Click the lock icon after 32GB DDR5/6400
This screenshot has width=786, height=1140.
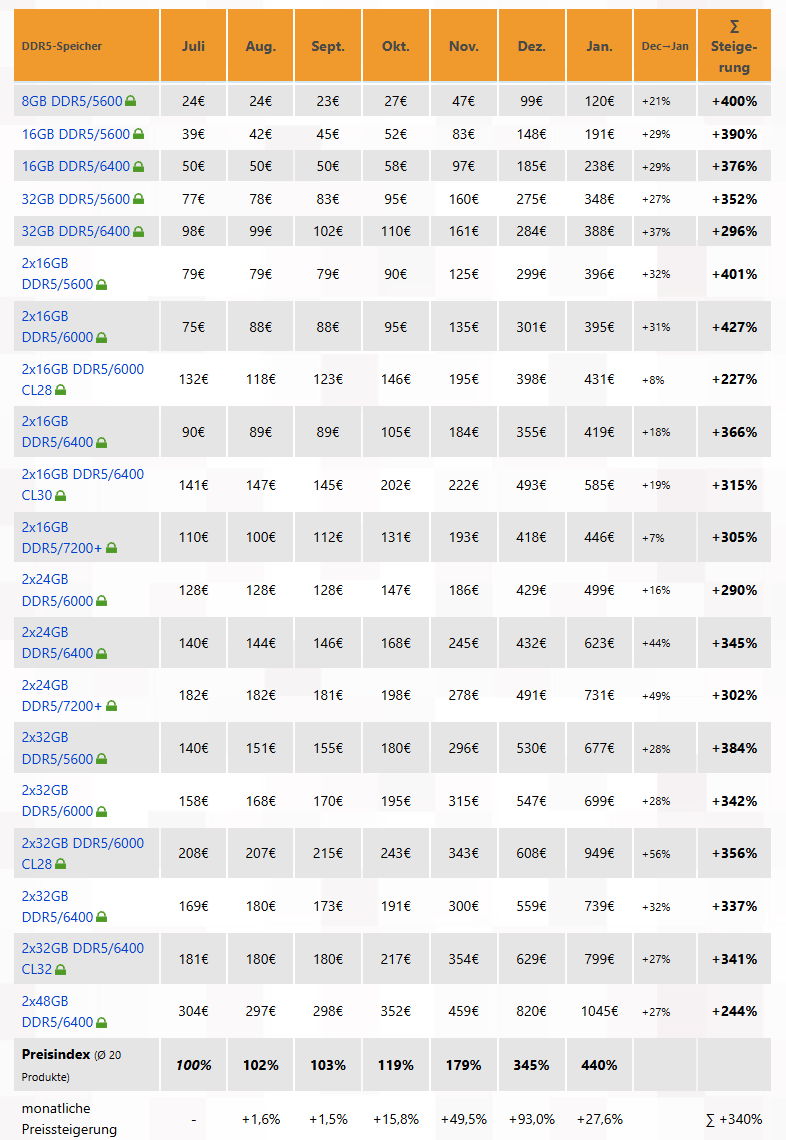click(139, 232)
